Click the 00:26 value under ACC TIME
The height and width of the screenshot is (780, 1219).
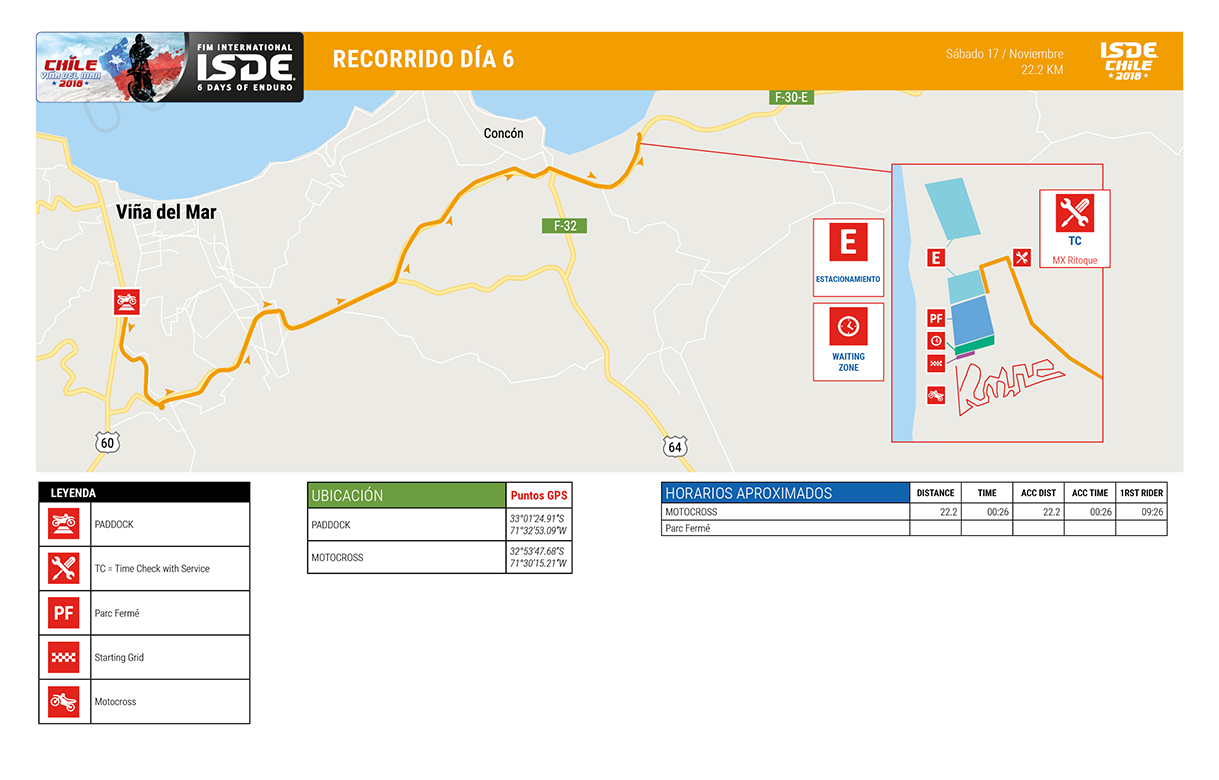point(1100,512)
